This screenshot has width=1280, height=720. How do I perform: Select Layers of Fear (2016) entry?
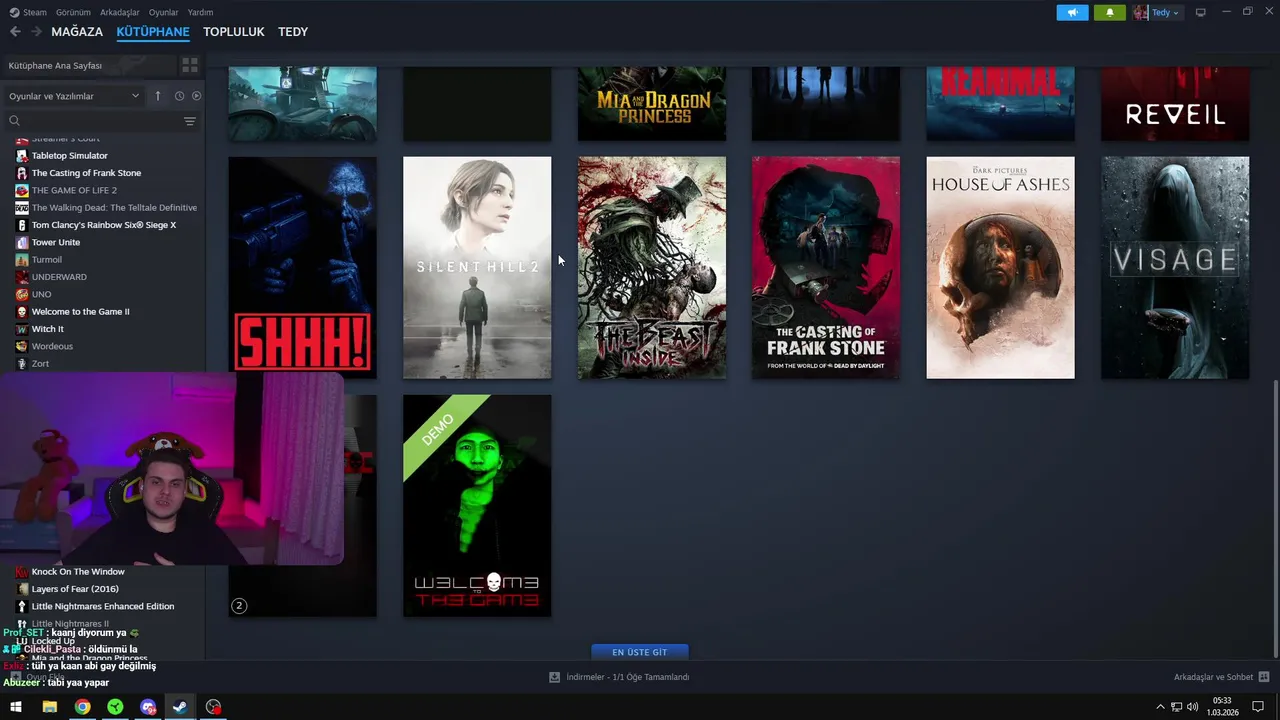click(75, 589)
